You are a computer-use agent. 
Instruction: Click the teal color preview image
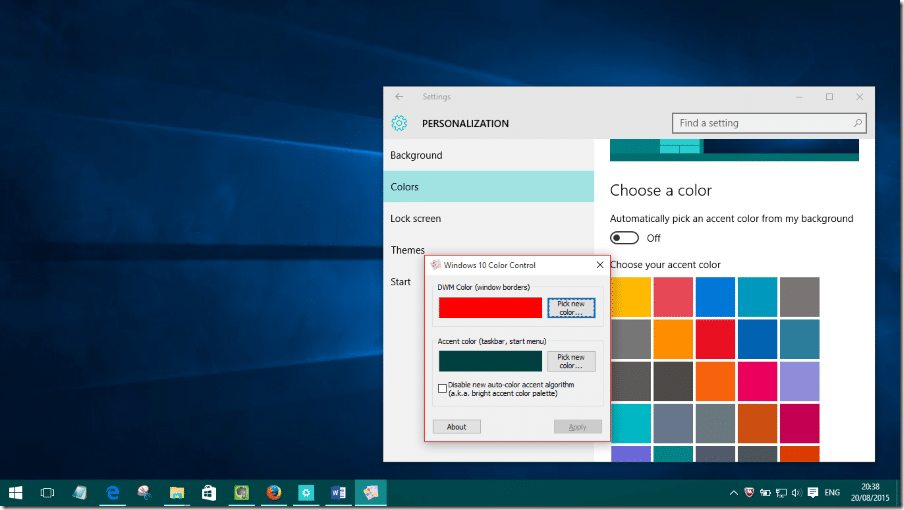[x=734, y=150]
